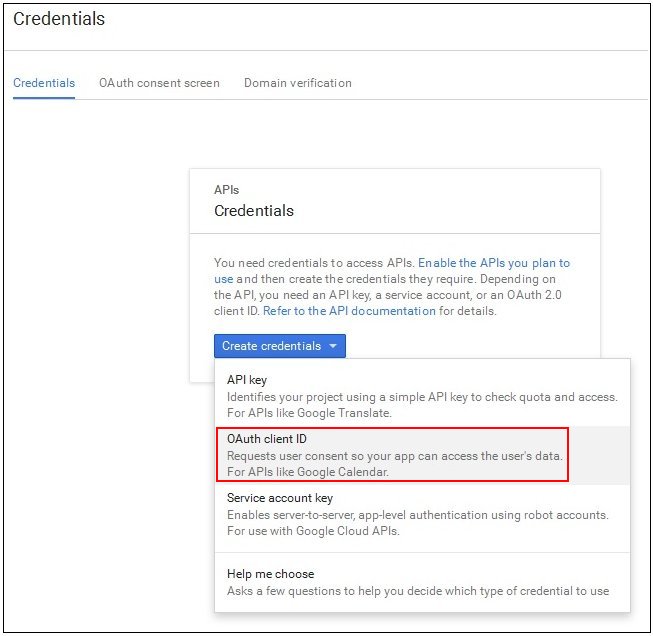Click 'You need credentials to access APIs' text
The image size is (653, 636).
(x=314, y=263)
